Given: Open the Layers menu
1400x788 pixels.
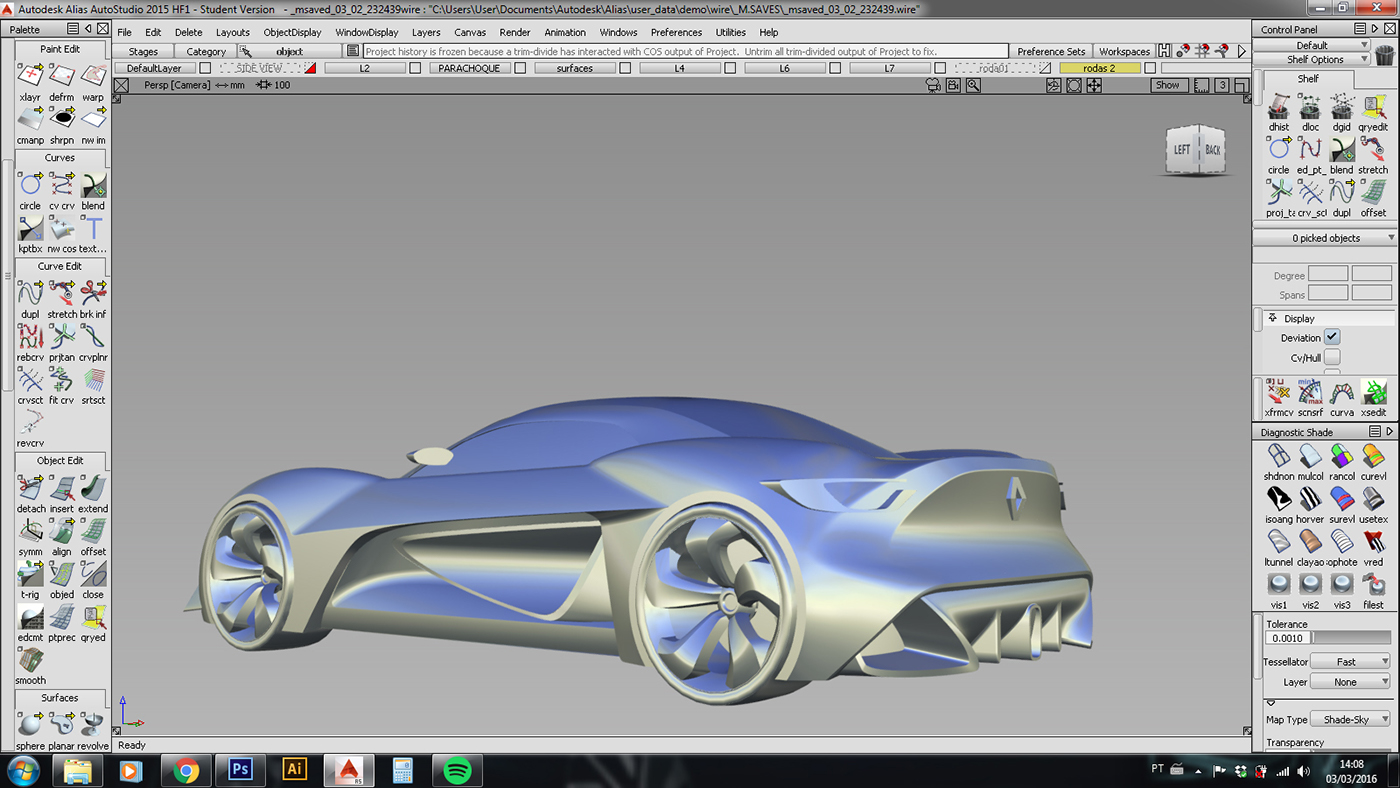Looking at the screenshot, I should click(426, 32).
